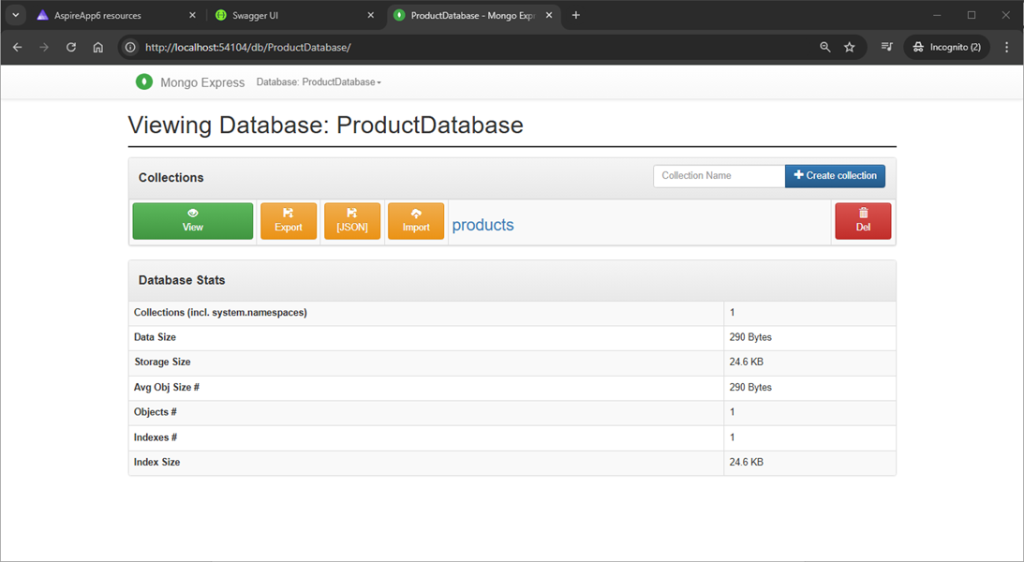Click the zoom magnifier icon in address bar

pyautogui.click(x=825, y=47)
